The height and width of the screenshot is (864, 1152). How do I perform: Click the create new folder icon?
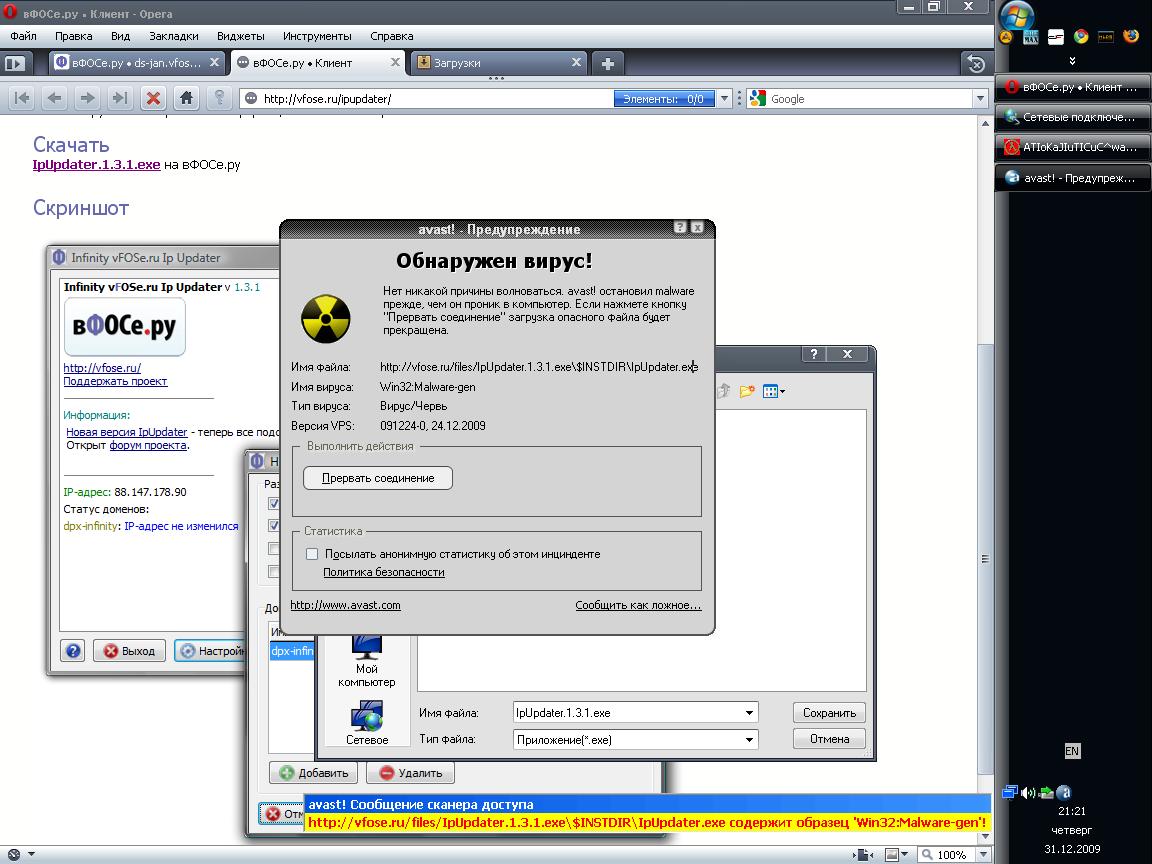(746, 391)
